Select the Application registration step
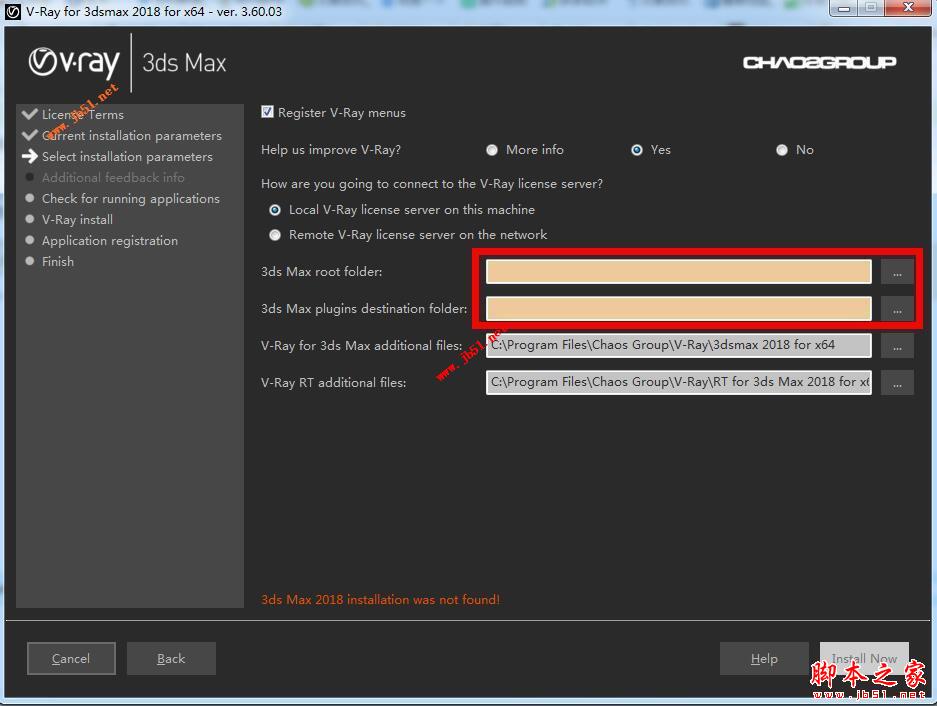 click(110, 240)
